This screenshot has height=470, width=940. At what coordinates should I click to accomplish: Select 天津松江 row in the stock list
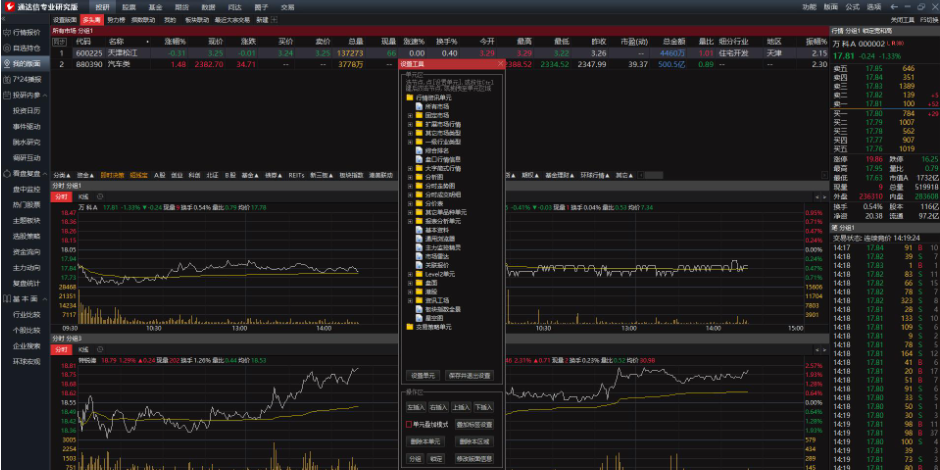click(125, 53)
